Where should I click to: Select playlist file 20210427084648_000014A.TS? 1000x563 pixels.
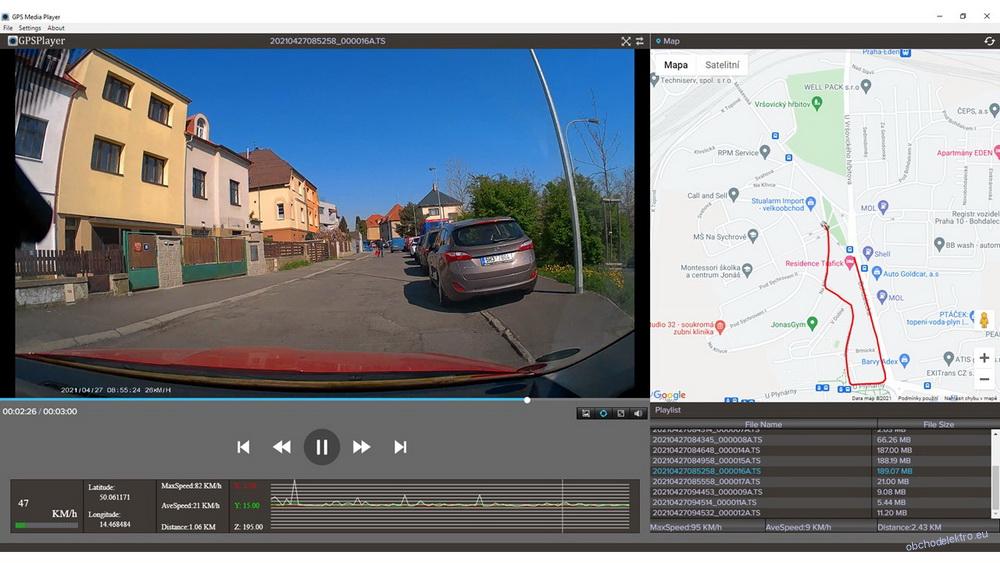706,450
